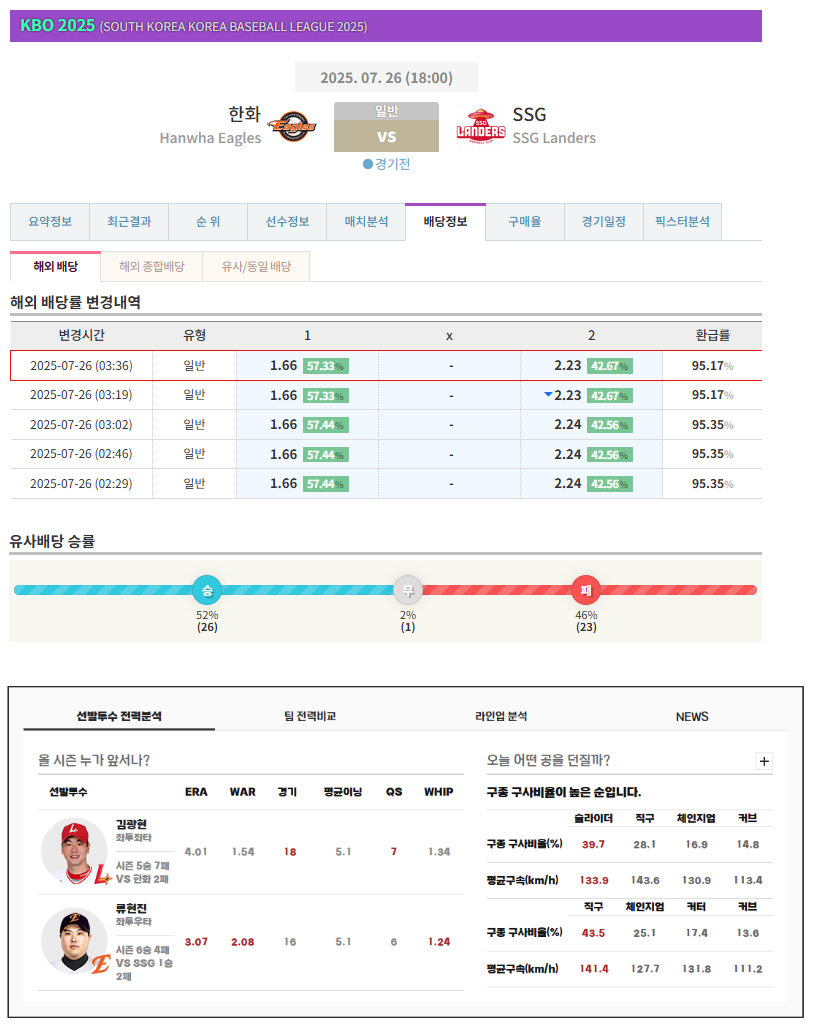Switch to 해외 종합배당 sub-tab
The height and width of the screenshot is (1024, 815).
pos(152,266)
